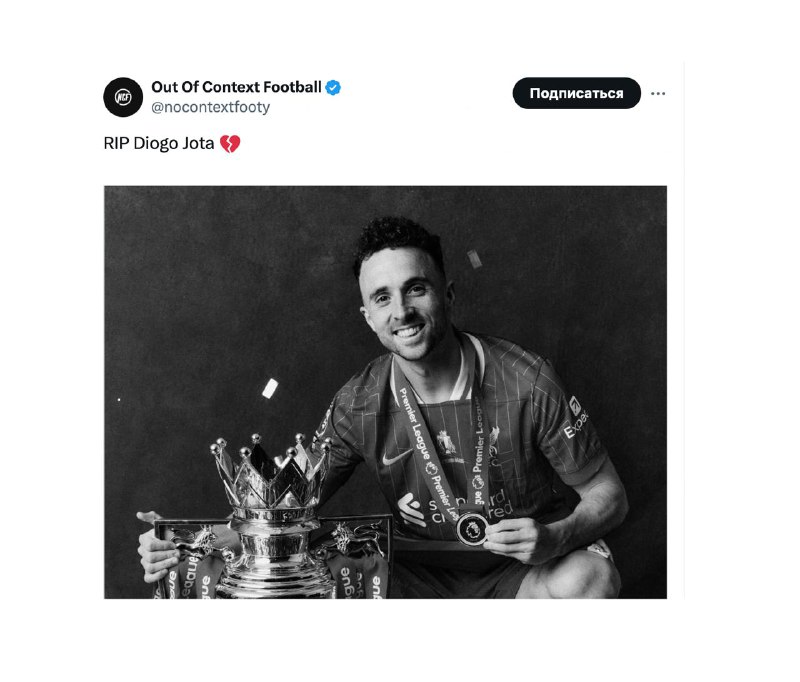The image size is (800, 682).
Task: Click the Nike swoosh on the shirt
Action: [396, 456]
